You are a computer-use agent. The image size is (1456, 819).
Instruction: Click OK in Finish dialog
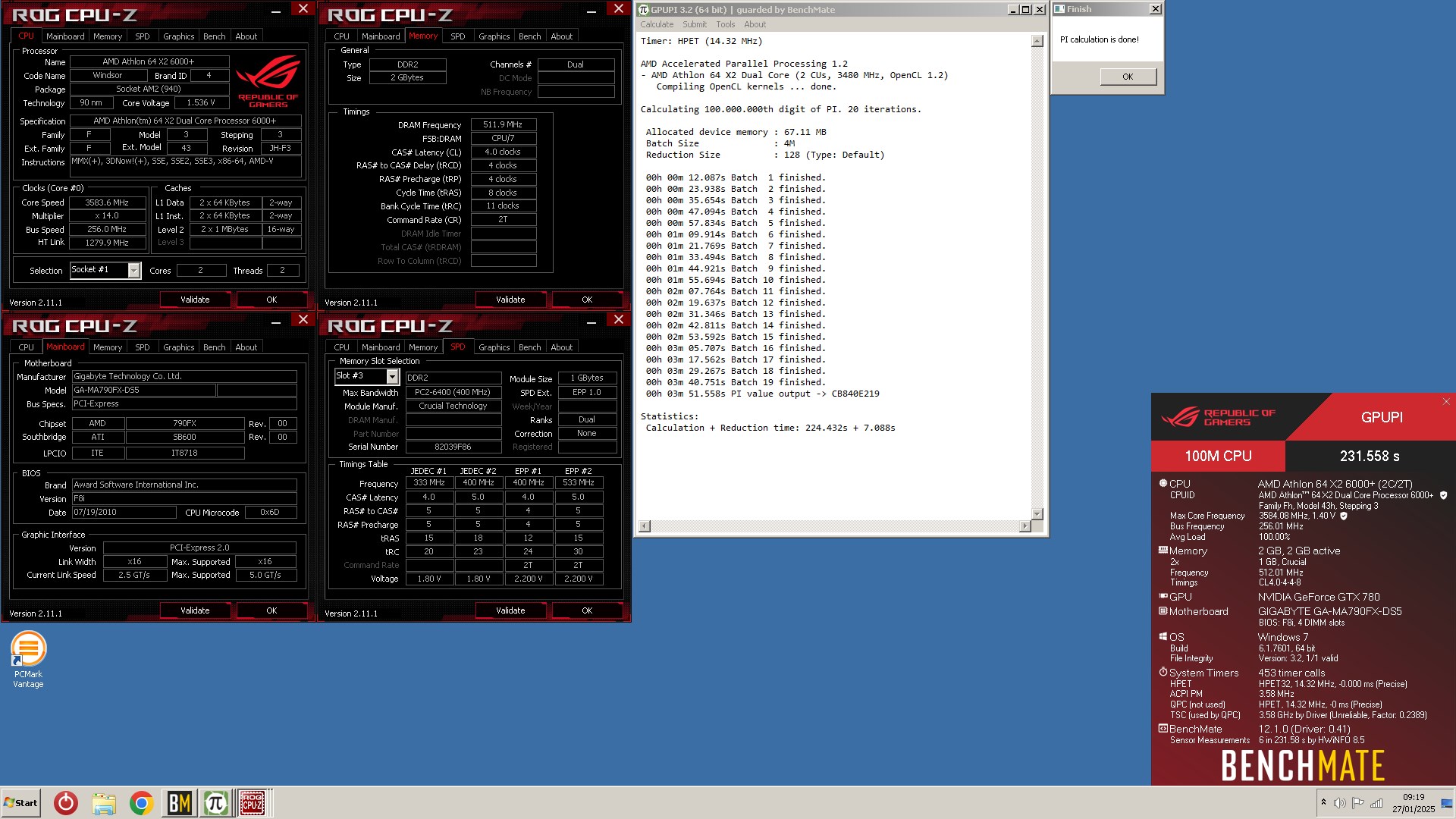(x=1128, y=77)
